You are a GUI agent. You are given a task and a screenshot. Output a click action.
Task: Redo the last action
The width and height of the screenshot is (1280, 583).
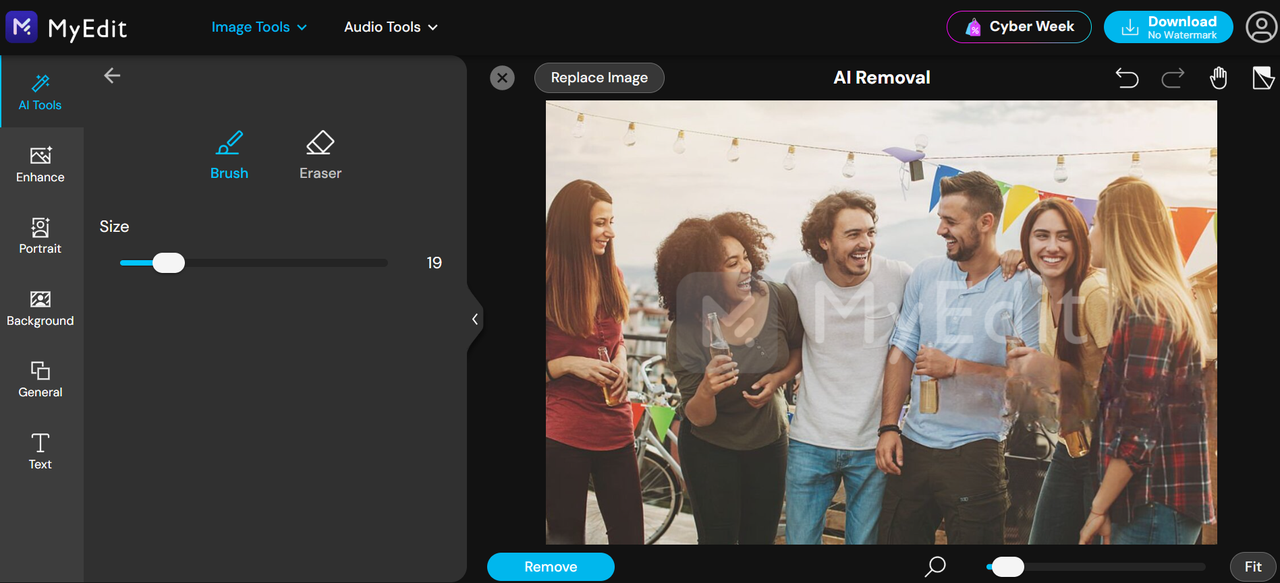click(1172, 78)
